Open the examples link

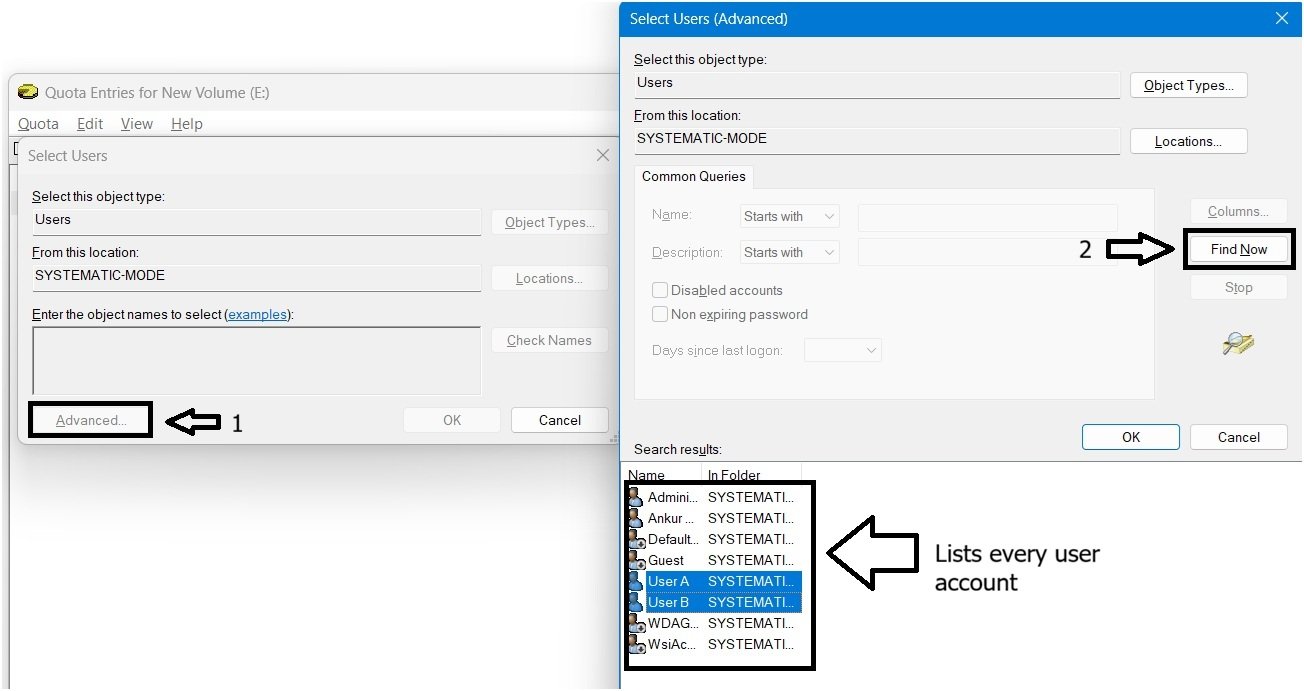point(258,314)
